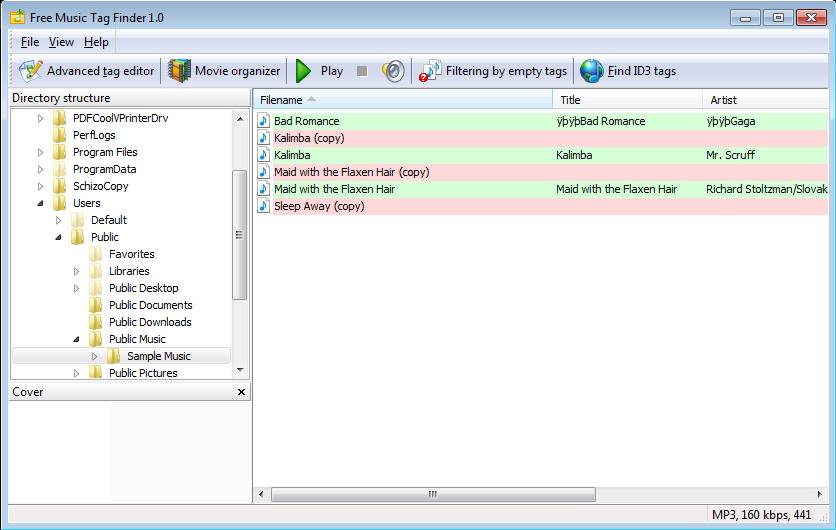Click Find ID3 tags globe icon

point(592,71)
